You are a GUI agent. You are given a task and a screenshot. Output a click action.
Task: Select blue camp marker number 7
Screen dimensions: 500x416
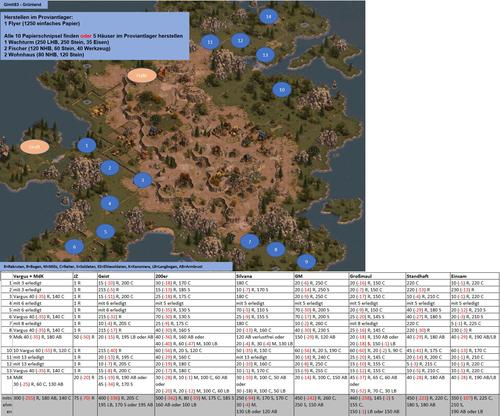pos(250,242)
